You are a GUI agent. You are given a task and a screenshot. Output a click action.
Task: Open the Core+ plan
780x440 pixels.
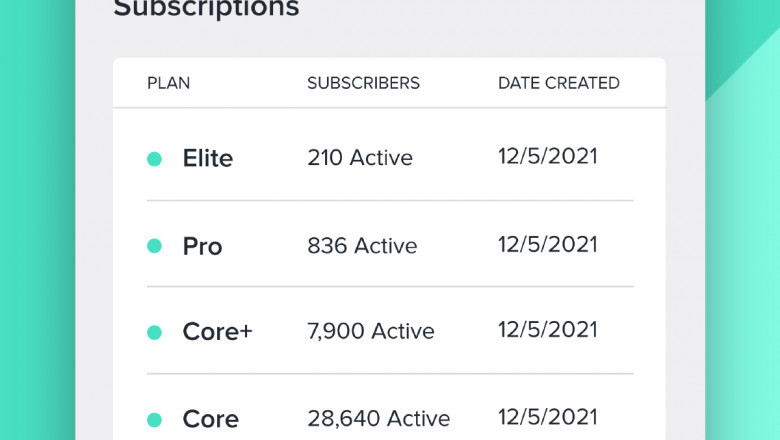click(217, 332)
